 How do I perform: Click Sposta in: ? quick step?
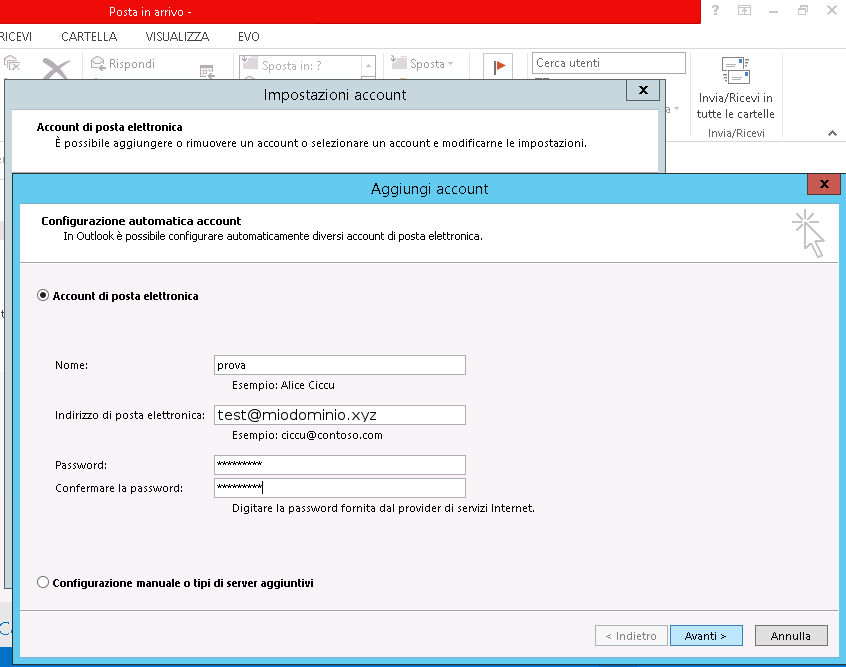coord(301,66)
